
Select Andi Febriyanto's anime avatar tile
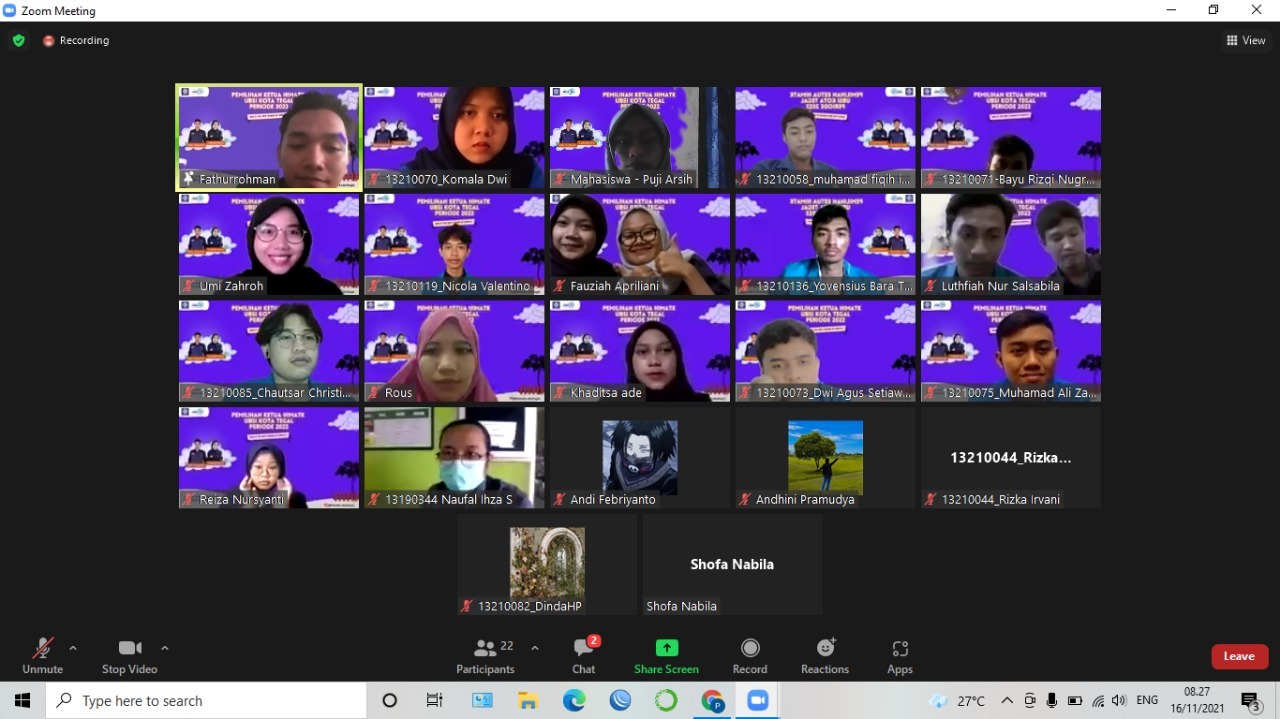[x=640, y=458]
